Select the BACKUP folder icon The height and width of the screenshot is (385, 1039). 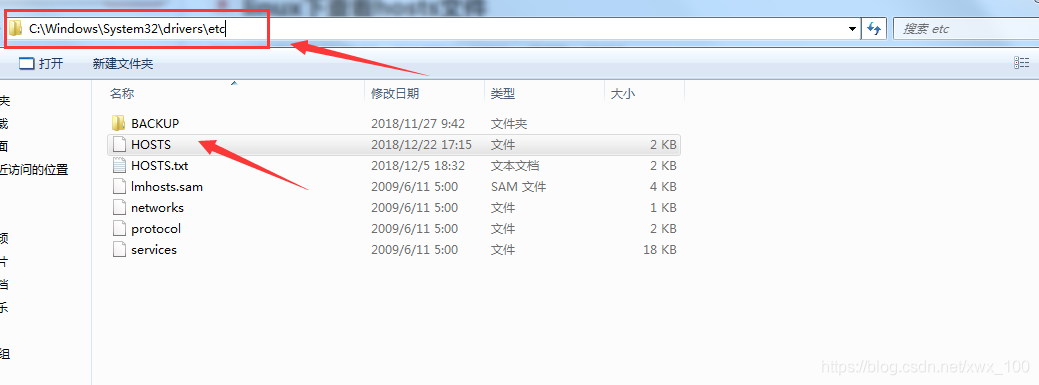coord(119,123)
